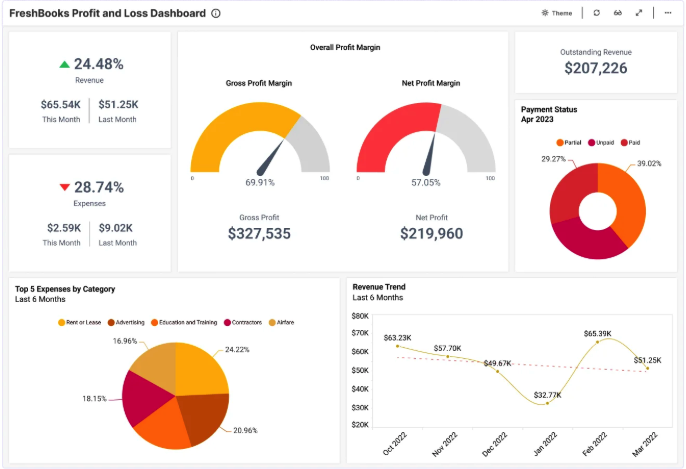The width and height of the screenshot is (686, 469).
Task: Open the more options ellipsis menu
Action: pyautogui.click(x=667, y=13)
